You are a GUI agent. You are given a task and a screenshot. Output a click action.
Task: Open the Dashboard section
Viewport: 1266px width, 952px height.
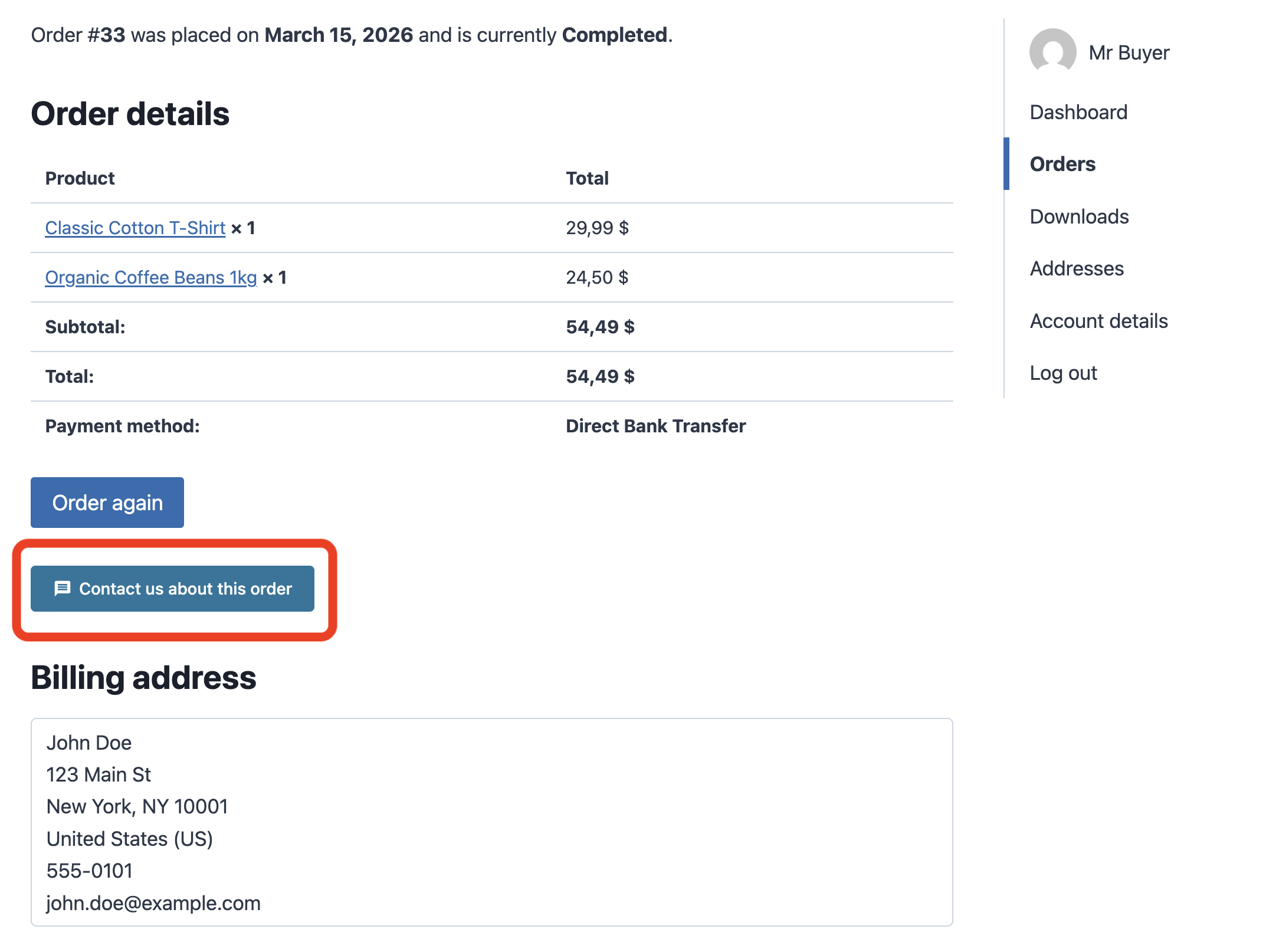[1078, 112]
